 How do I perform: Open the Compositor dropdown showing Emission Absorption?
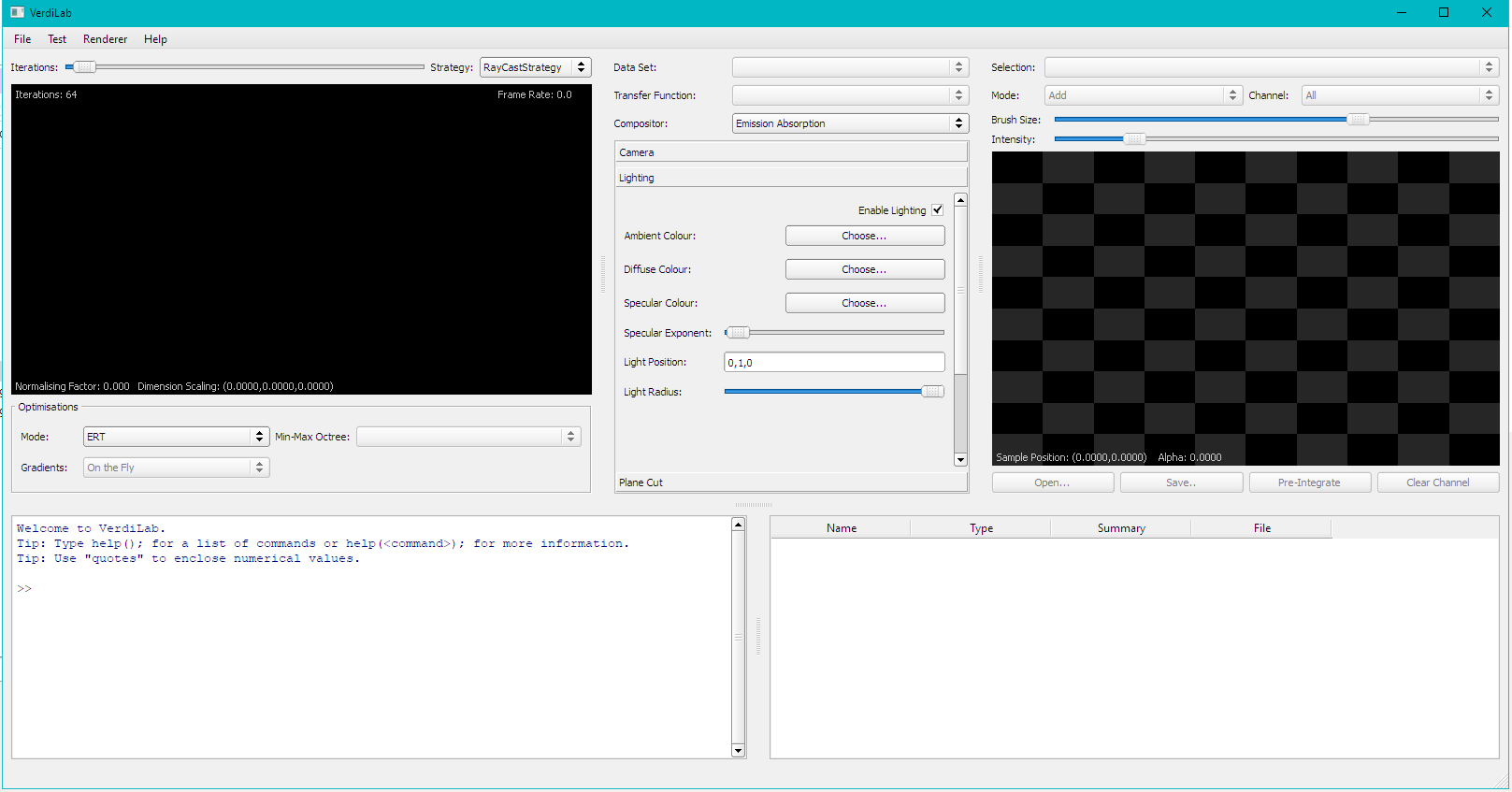tap(850, 123)
